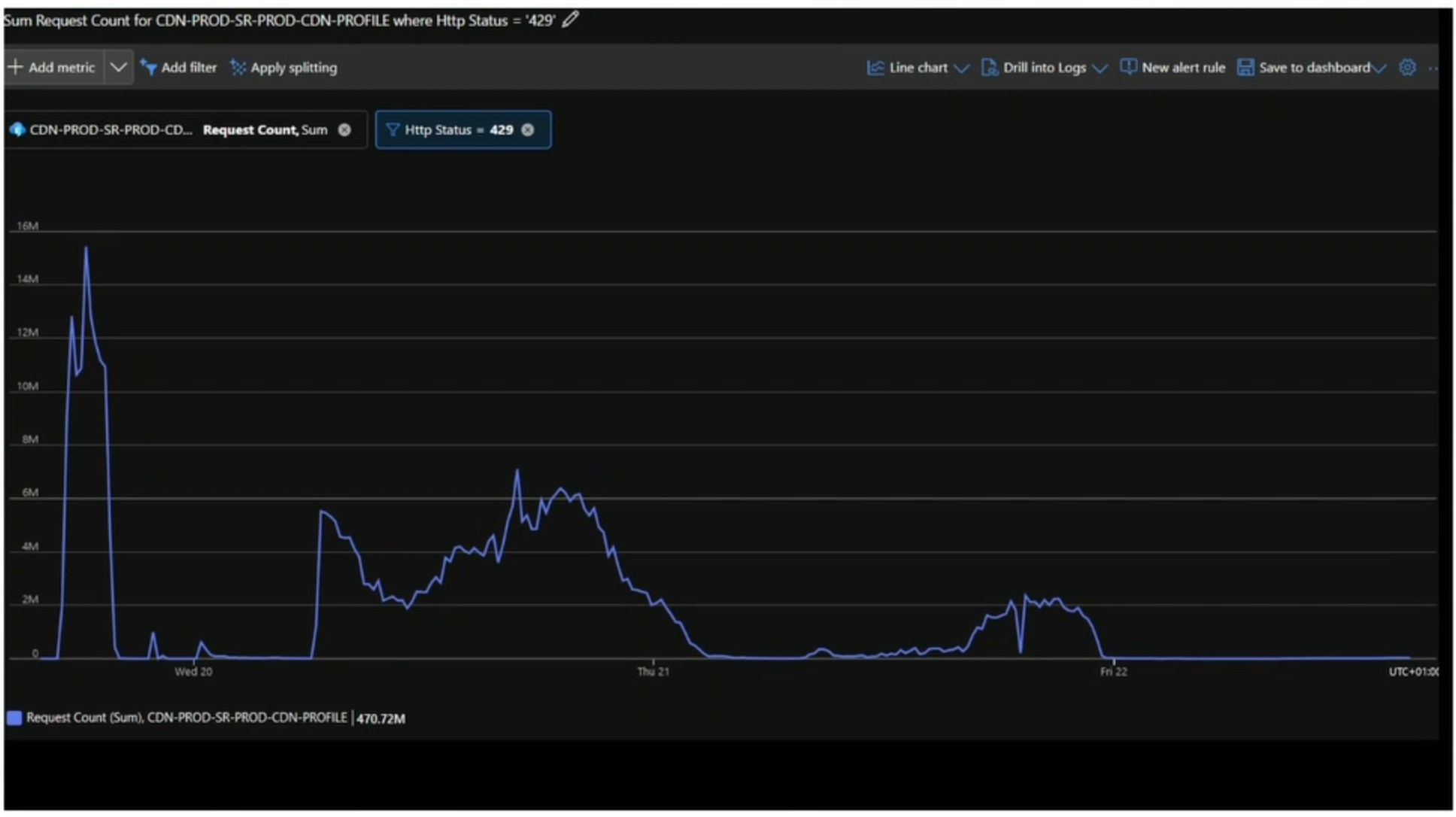Expand the Line chart dropdown chevron
The image size is (1456, 817).
point(961,68)
